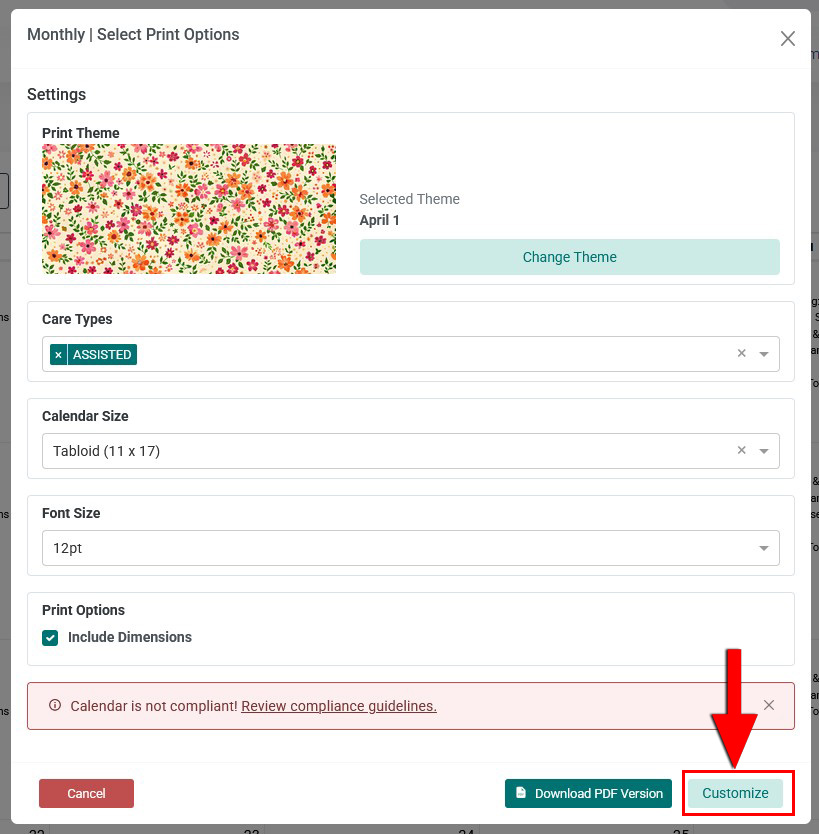Close the Select Print Options dialog

(x=787, y=38)
